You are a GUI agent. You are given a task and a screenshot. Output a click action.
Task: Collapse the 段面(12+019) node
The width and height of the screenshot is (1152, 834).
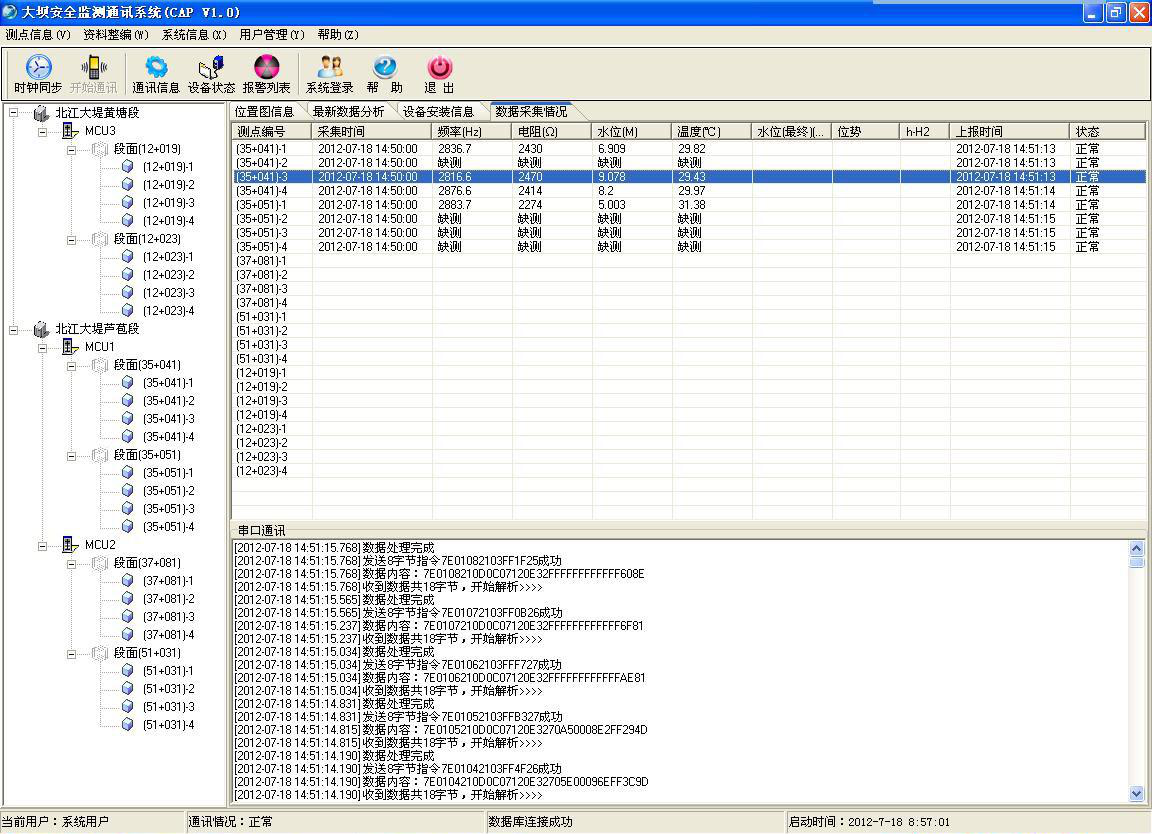click(71, 150)
